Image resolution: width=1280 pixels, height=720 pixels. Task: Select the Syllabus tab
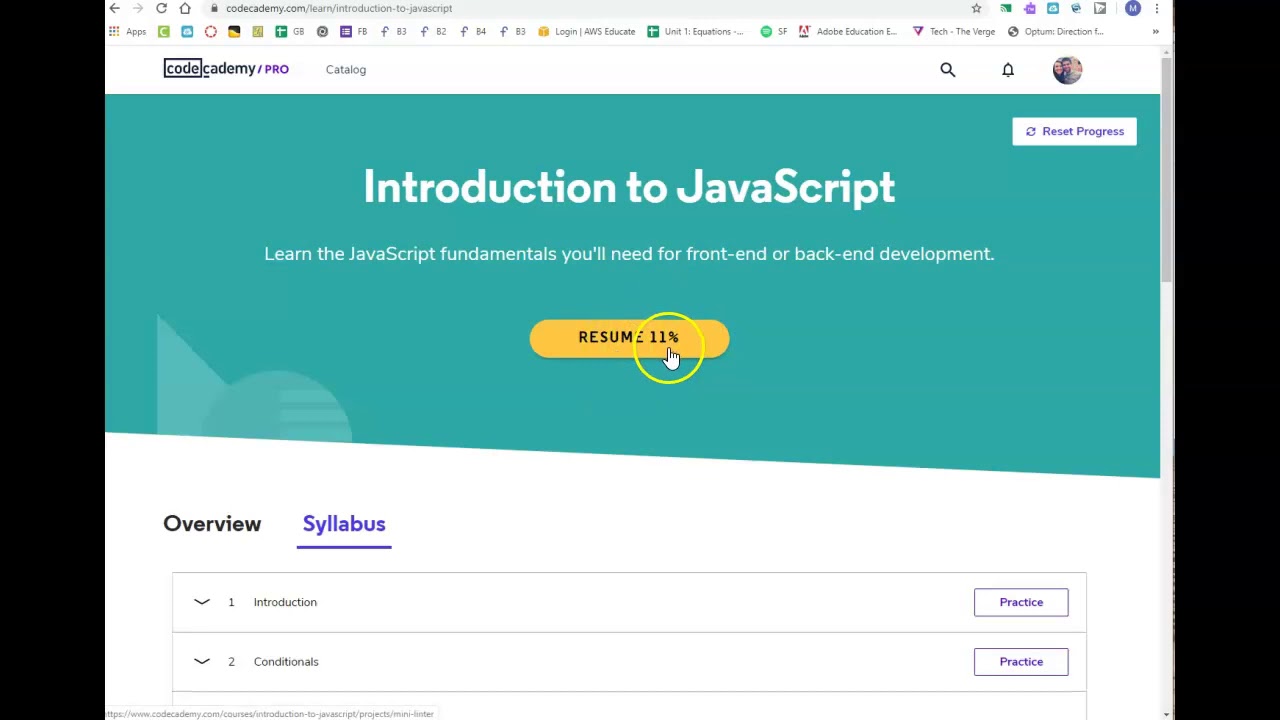(344, 524)
